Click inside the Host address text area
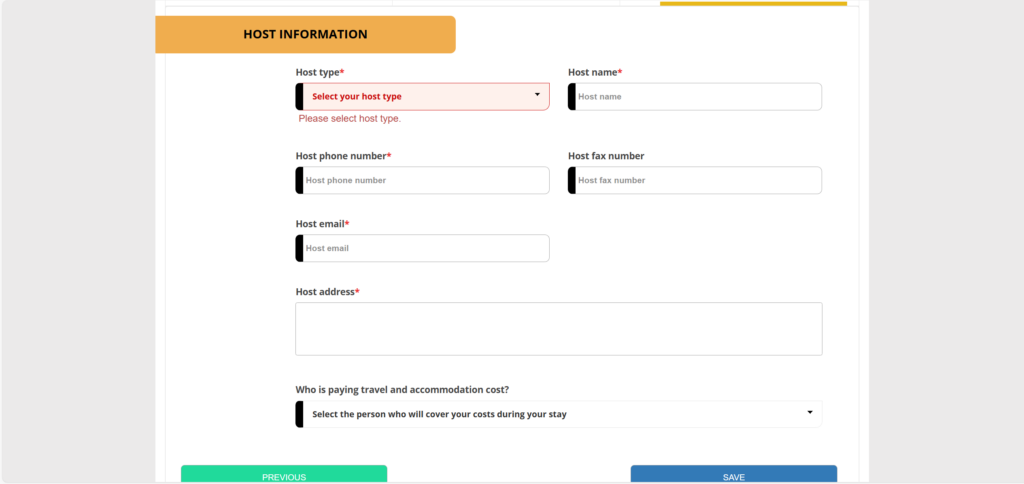Viewport: 1024px width, 484px height. pyautogui.click(x=558, y=329)
